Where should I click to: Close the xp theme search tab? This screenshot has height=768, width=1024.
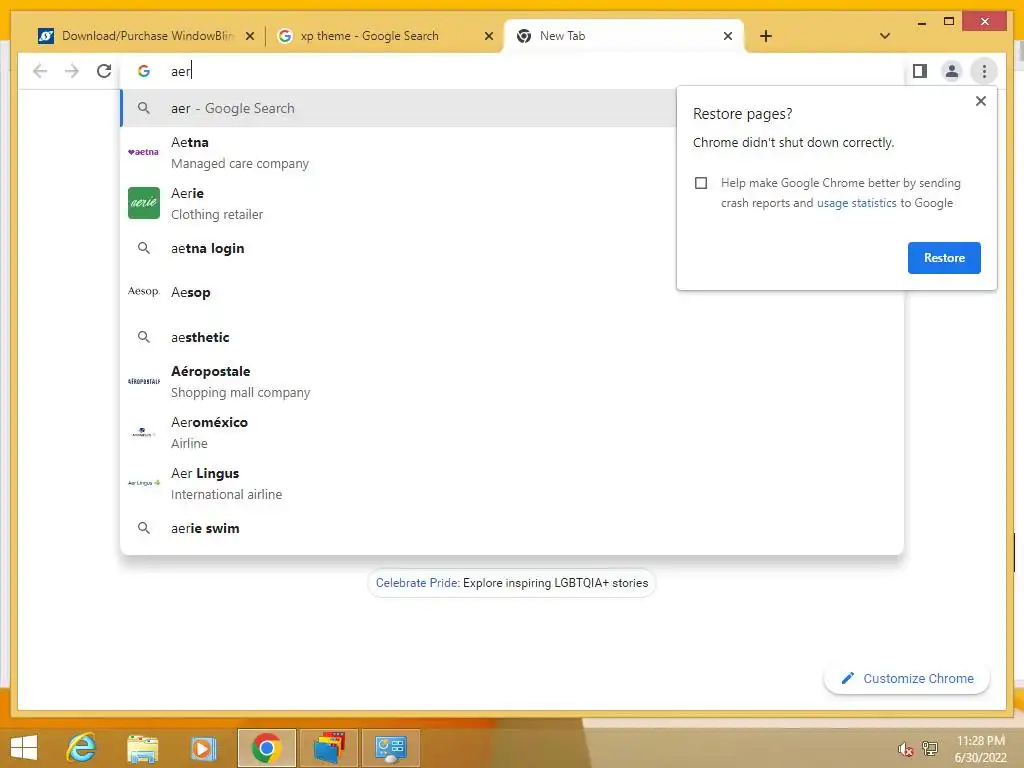[x=488, y=36]
